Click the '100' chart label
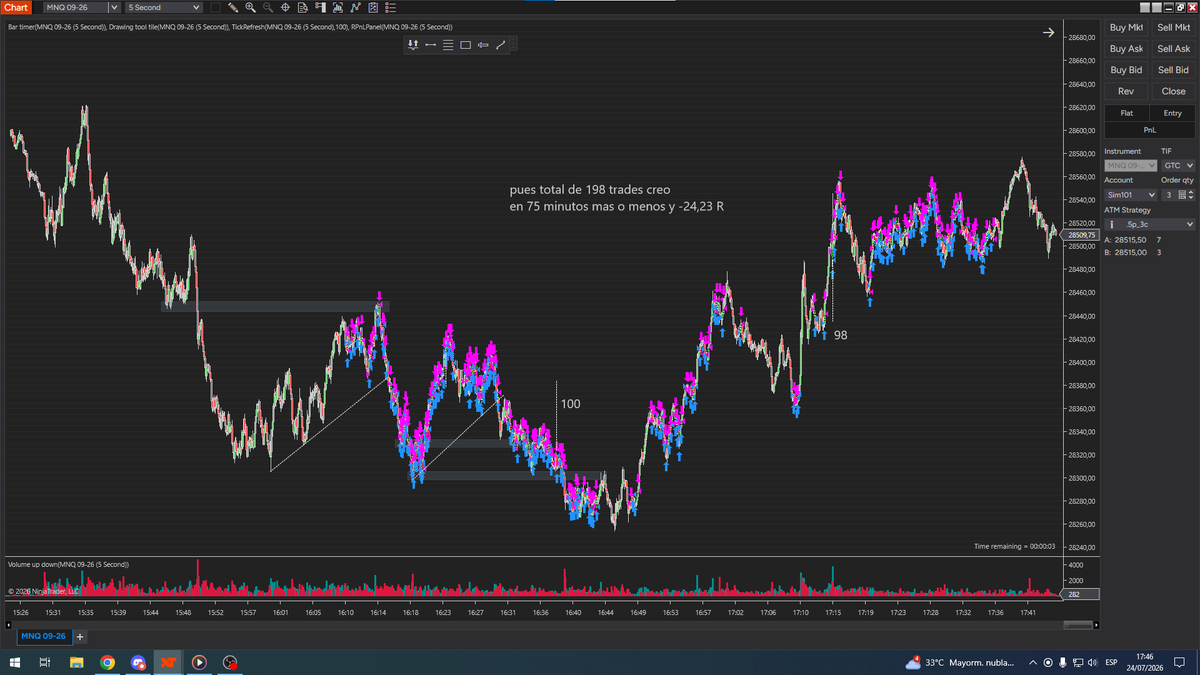Viewport: 1200px width, 675px height. coord(570,404)
